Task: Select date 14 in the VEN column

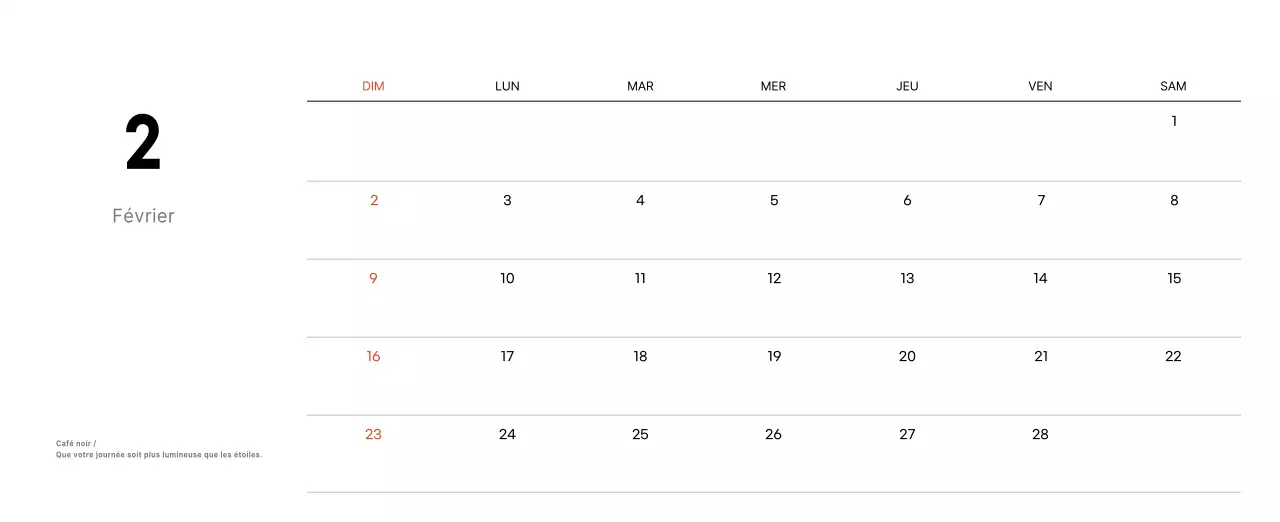Action: [x=1040, y=278]
